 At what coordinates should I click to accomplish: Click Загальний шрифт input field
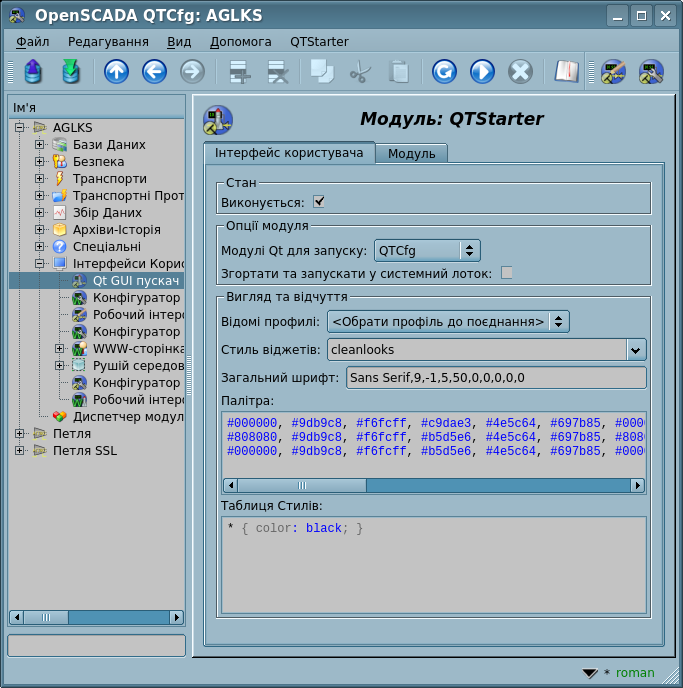[x=496, y=378]
